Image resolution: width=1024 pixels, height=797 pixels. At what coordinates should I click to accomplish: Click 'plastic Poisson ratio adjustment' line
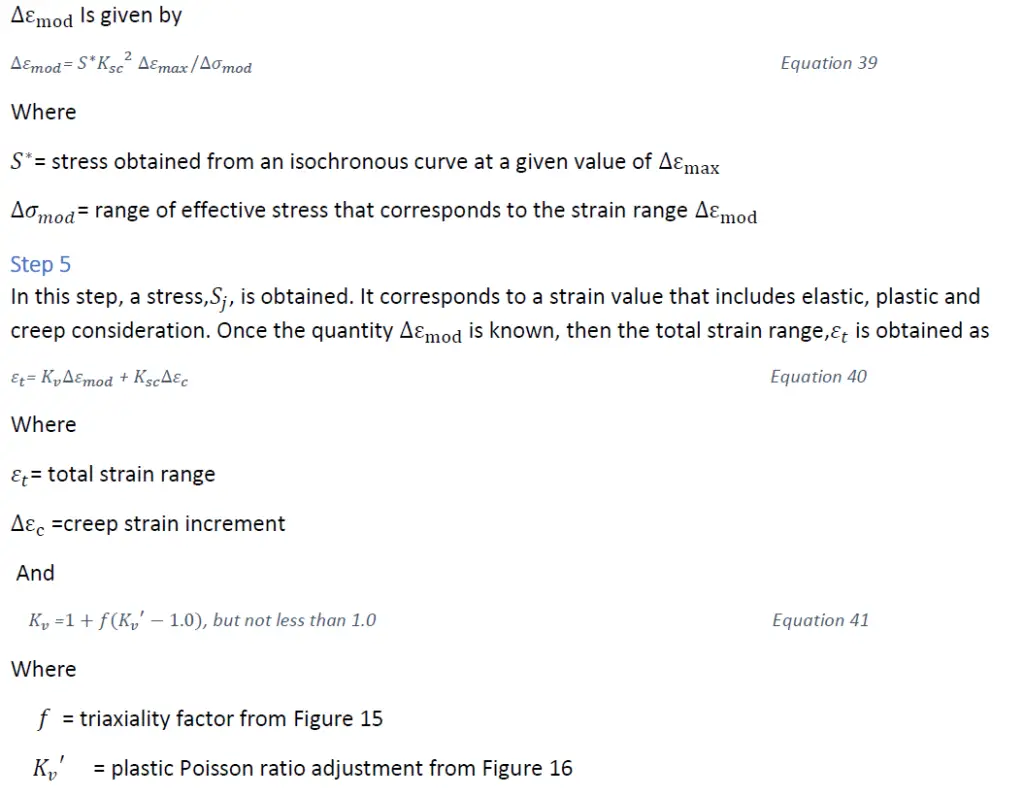pyautogui.click(x=303, y=768)
